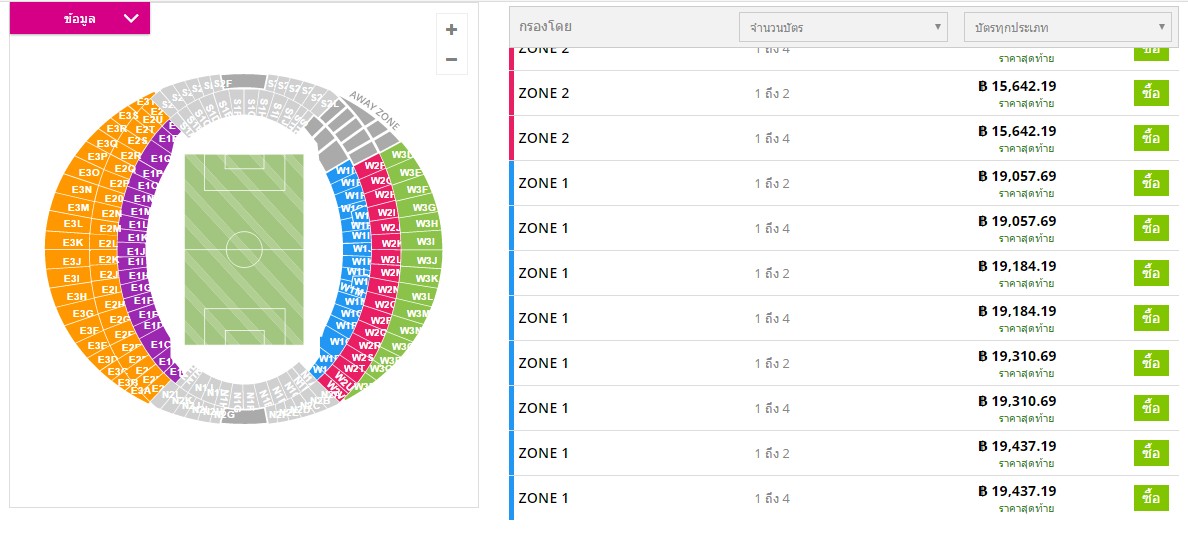Buy Zone 1 ticket 1 ถึง 4 at ฿19,437.19
Viewport: 1188px width, 546px height.
tap(1150, 498)
